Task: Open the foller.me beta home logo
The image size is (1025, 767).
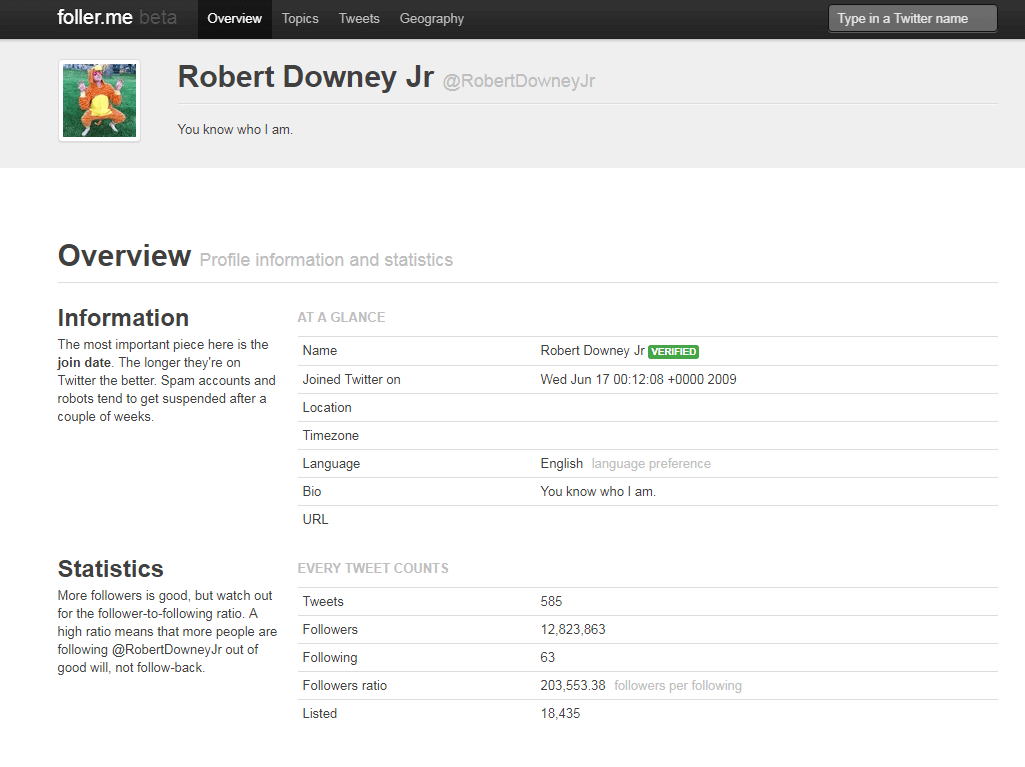Action: point(117,18)
